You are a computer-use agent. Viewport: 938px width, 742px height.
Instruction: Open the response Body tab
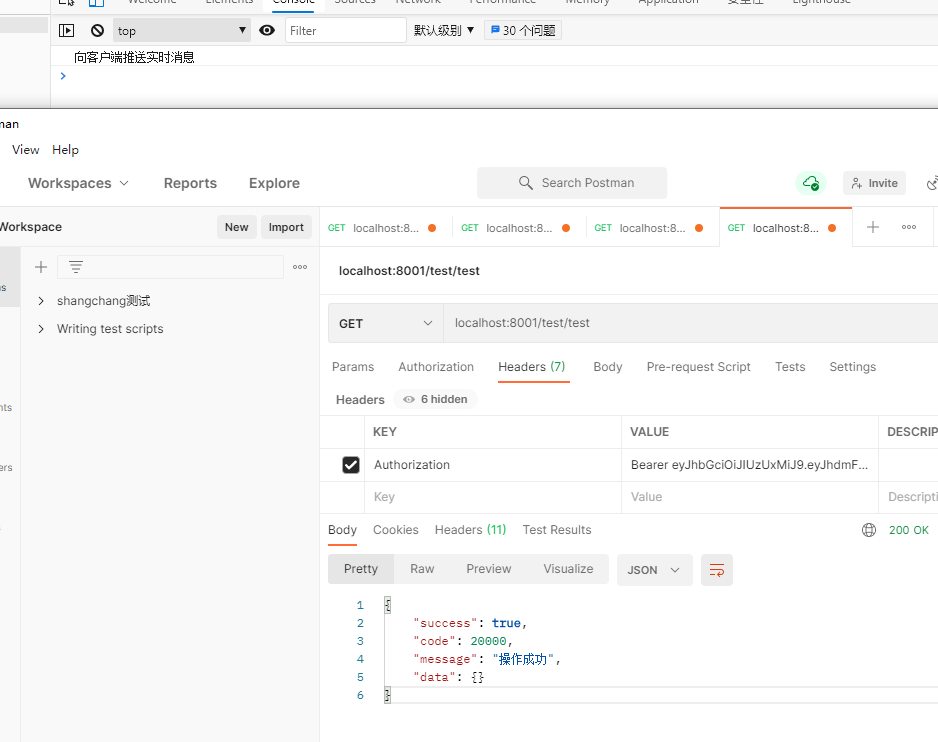tap(342, 530)
